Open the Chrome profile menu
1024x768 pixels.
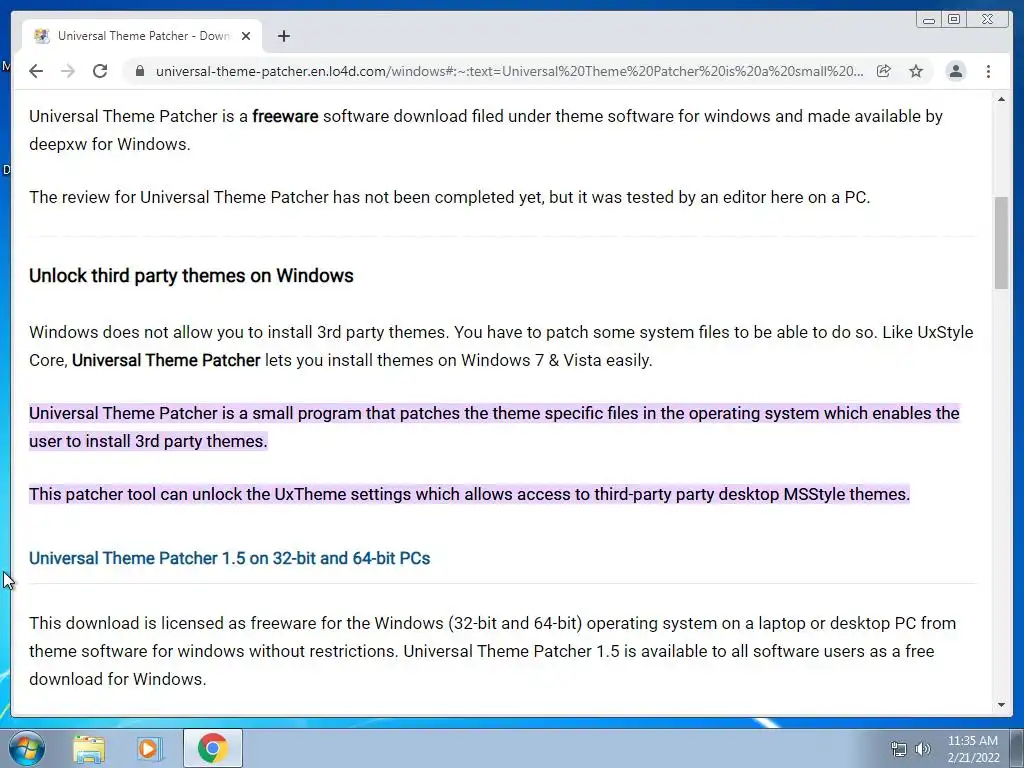[x=955, y=71]
